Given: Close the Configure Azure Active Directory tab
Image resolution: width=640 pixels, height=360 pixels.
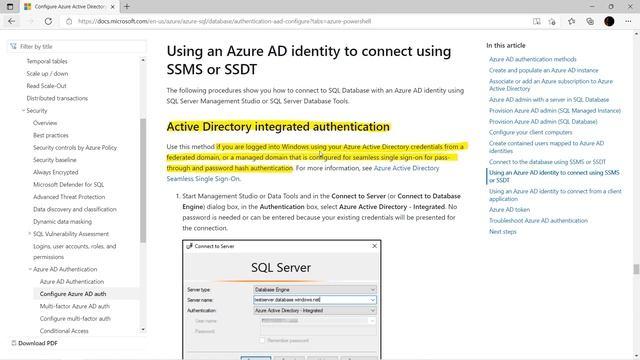Looking at the screenshot, I should click(113, 7).
